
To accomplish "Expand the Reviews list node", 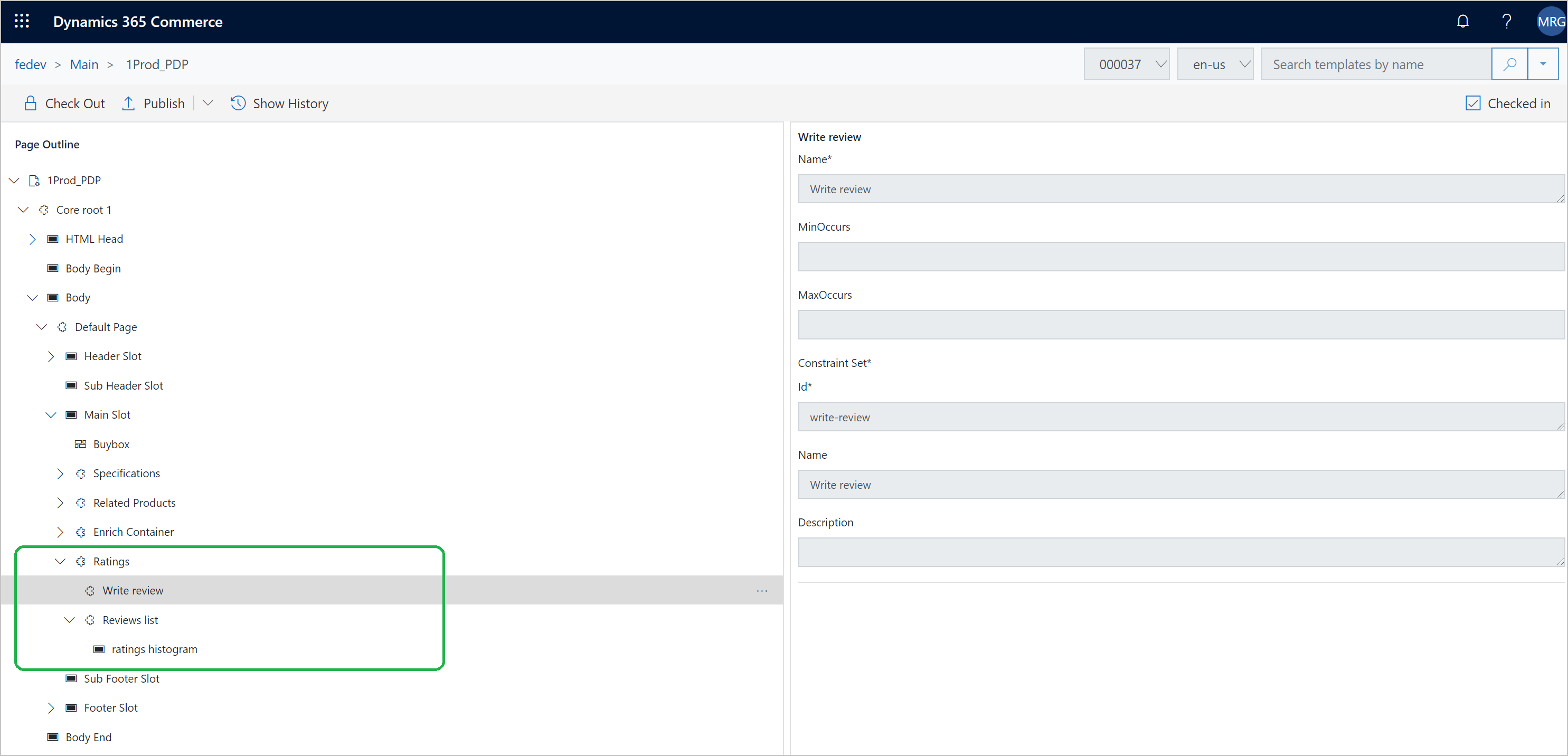I will pyautogui.click(x=69, y=619).
